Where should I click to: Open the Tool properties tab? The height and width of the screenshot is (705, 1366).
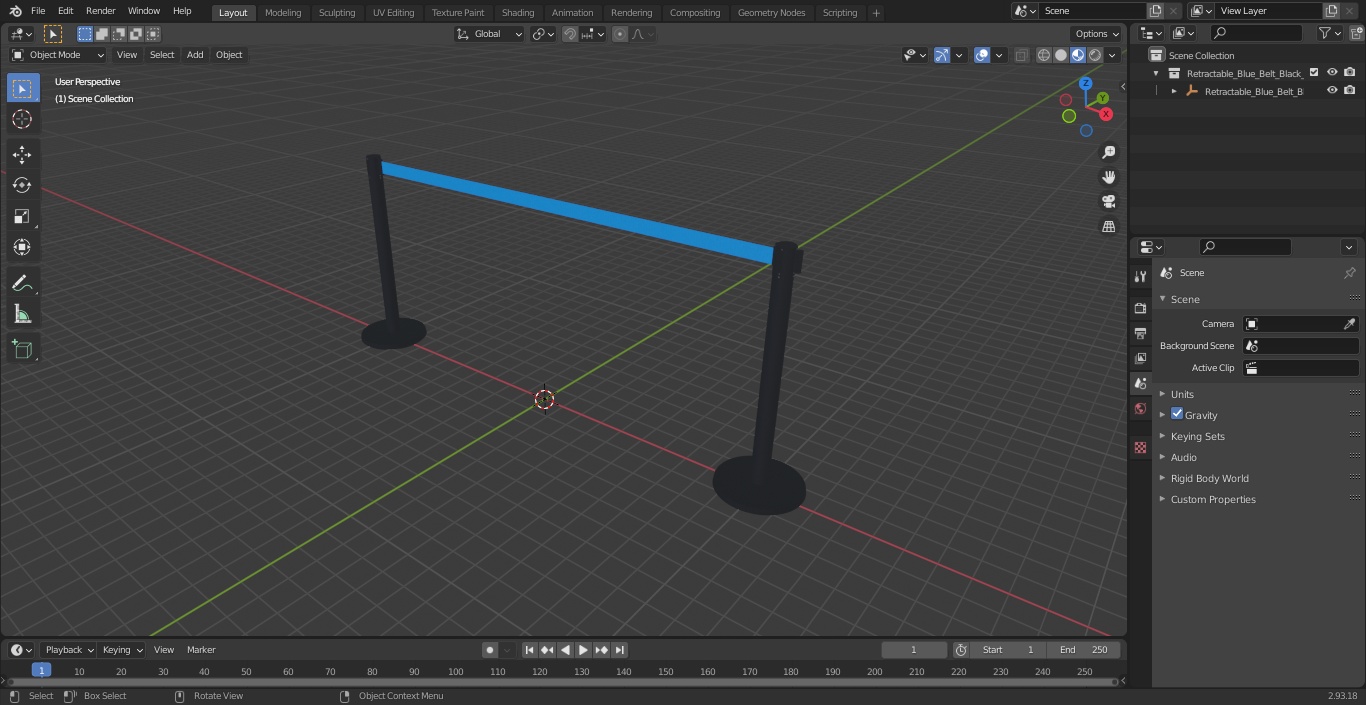[1140, 276]
